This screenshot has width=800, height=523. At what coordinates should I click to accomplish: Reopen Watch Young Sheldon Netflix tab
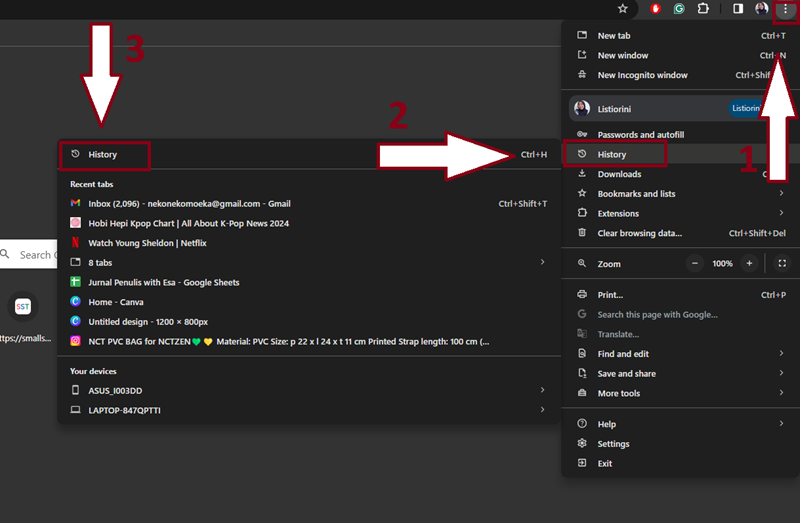(309, 243)
